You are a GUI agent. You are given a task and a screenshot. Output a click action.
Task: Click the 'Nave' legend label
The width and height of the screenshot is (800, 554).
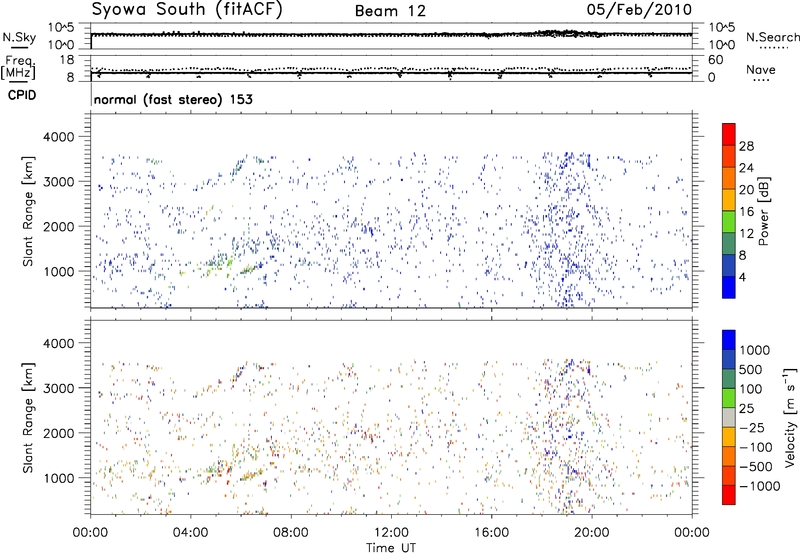pyautogui.click(x=761, y=69)
